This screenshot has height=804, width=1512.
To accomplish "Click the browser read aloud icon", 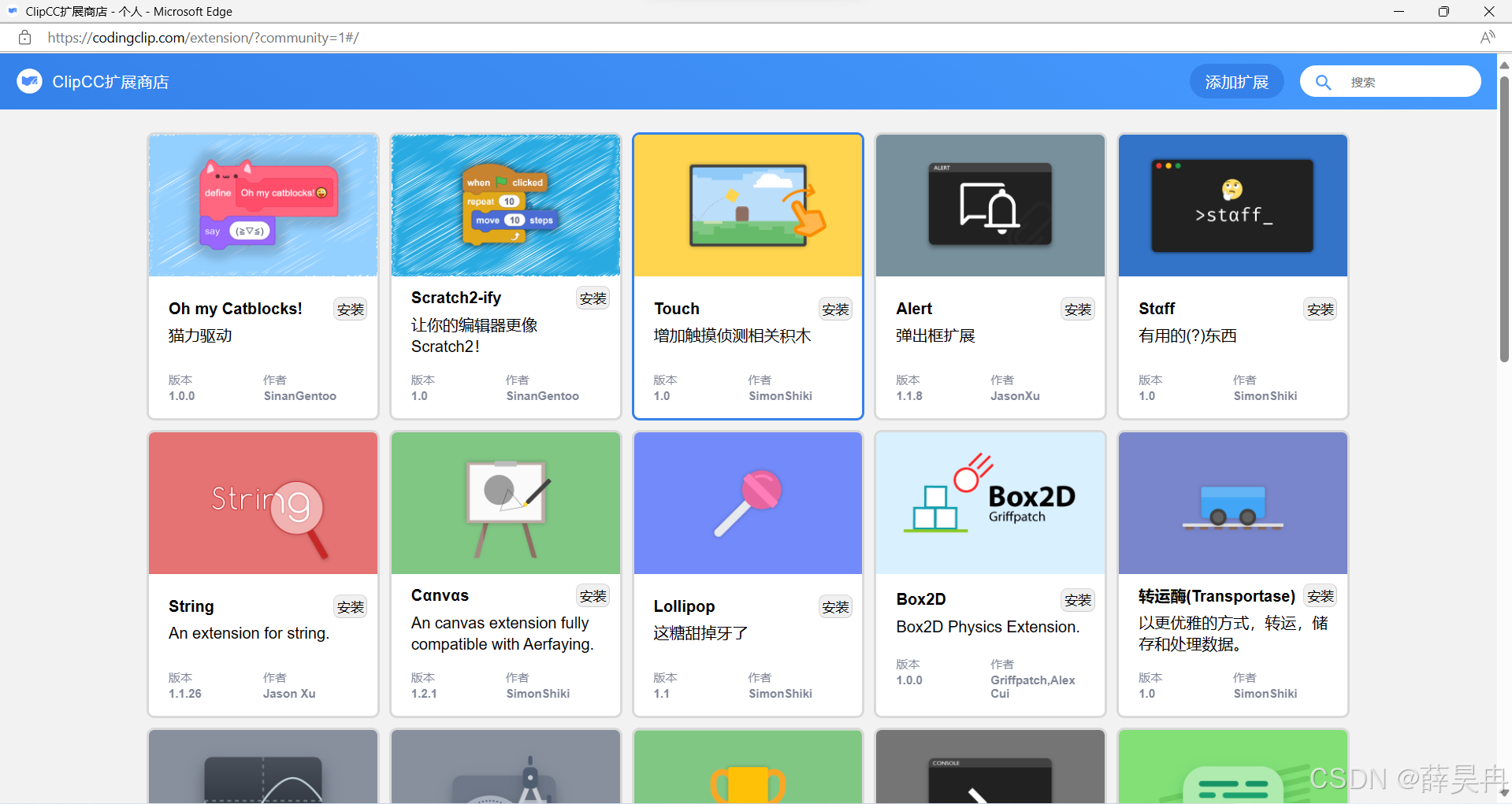I will pyautogui.click(x=1488, y=37).
